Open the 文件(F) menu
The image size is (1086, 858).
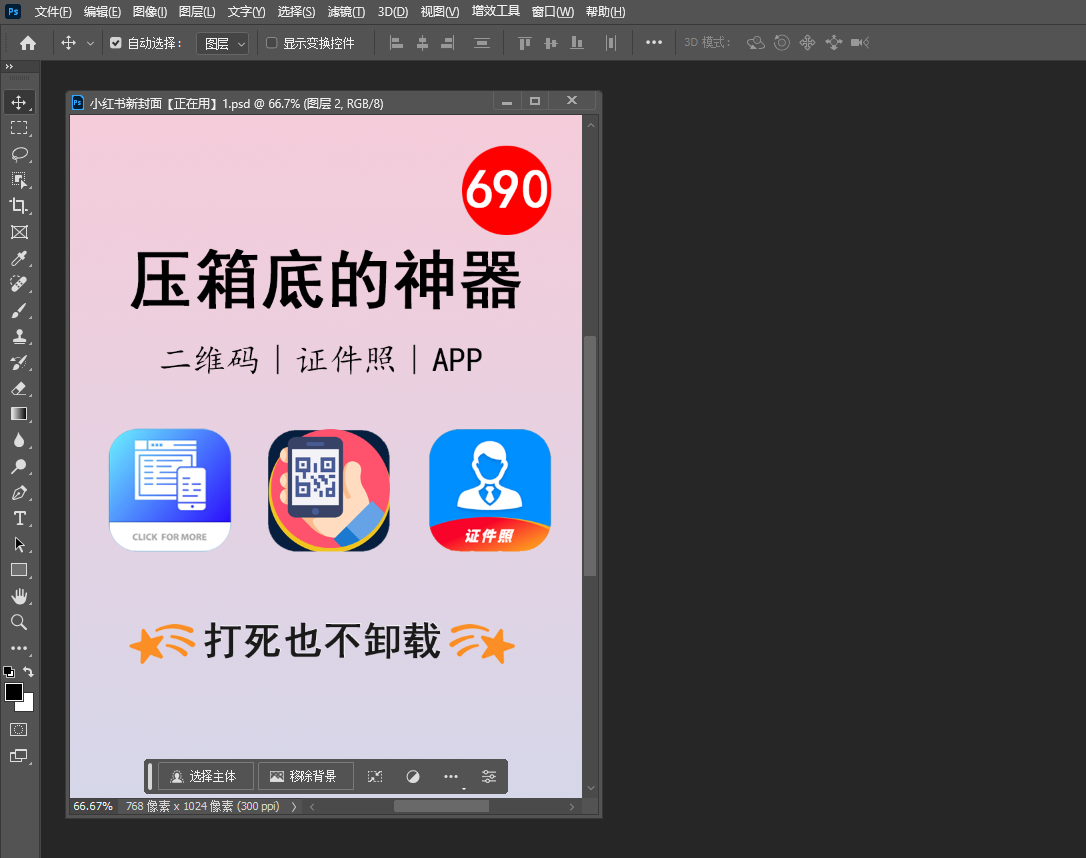tap(53, 12)
